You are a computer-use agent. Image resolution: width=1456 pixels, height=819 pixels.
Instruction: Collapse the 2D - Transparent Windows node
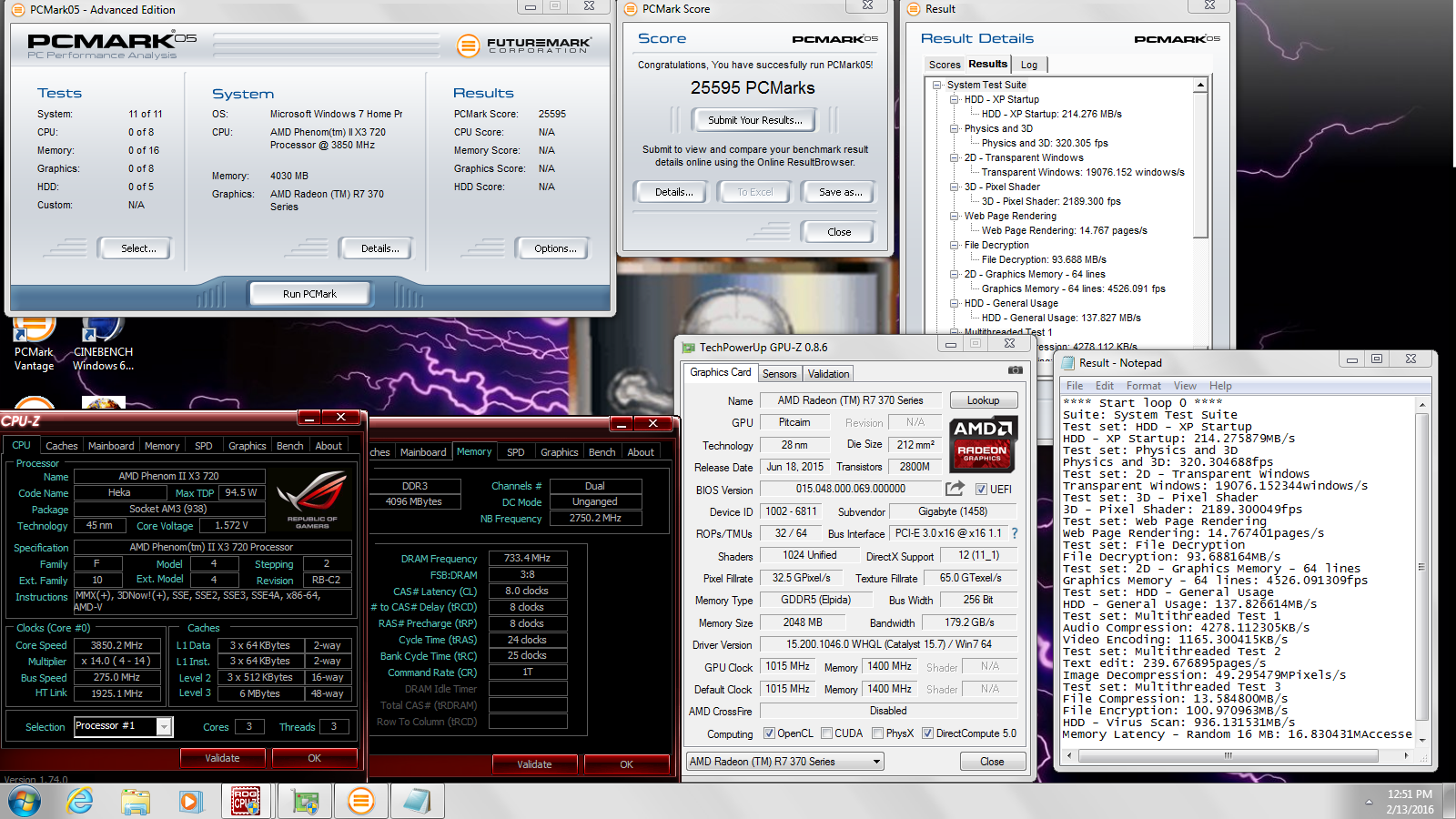tap(955, 157)
